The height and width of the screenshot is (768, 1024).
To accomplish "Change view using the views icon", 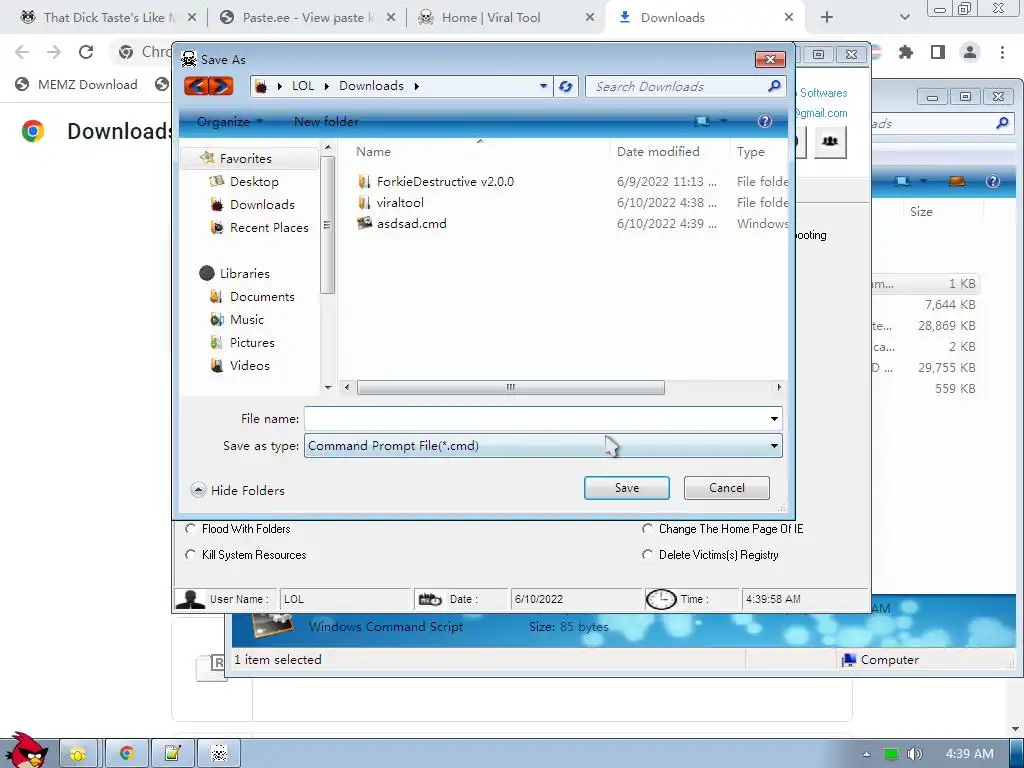I will coord(702,121).
